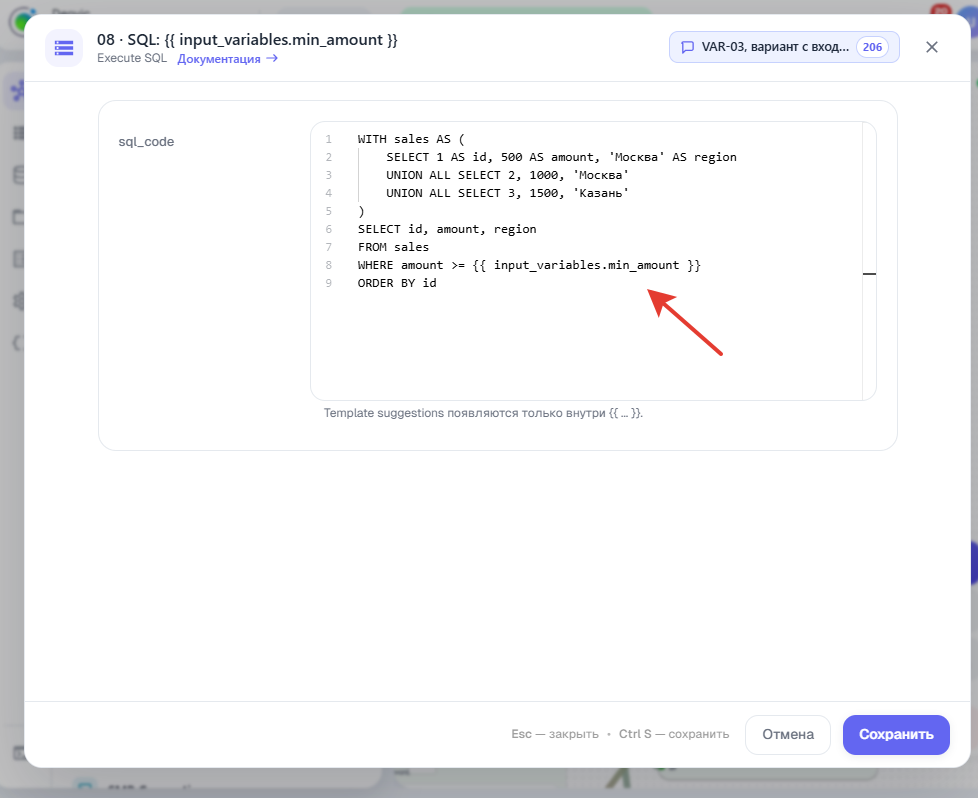The image size is (978, 798).
Task: Click line number 8 in the editor gutter
Action: tap(329, 265)
